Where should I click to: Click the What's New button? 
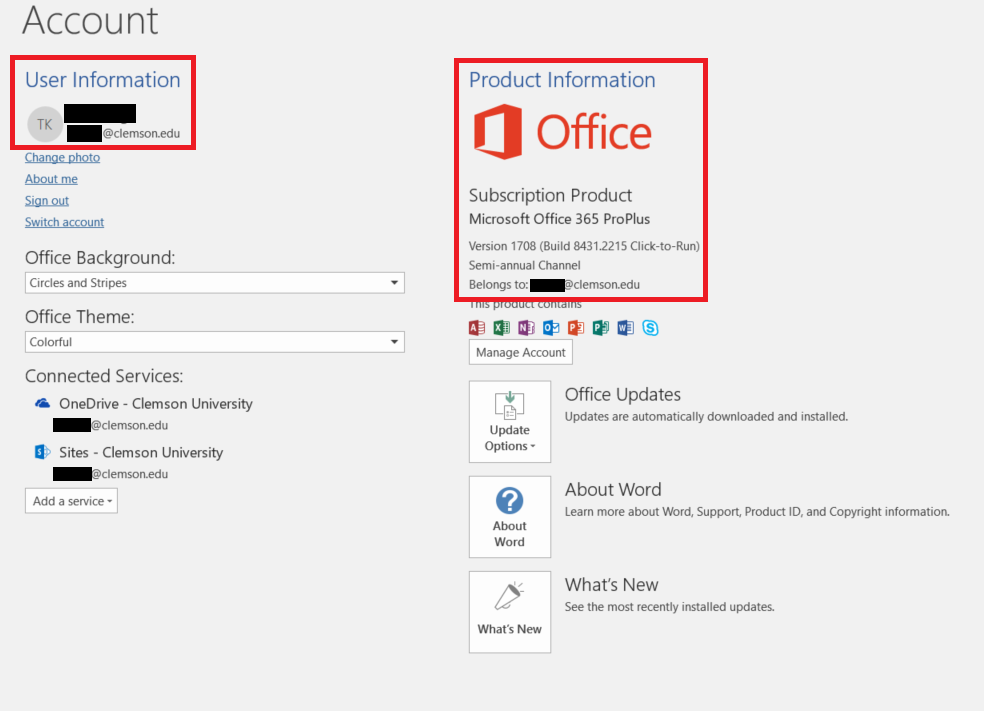(510, 612)
